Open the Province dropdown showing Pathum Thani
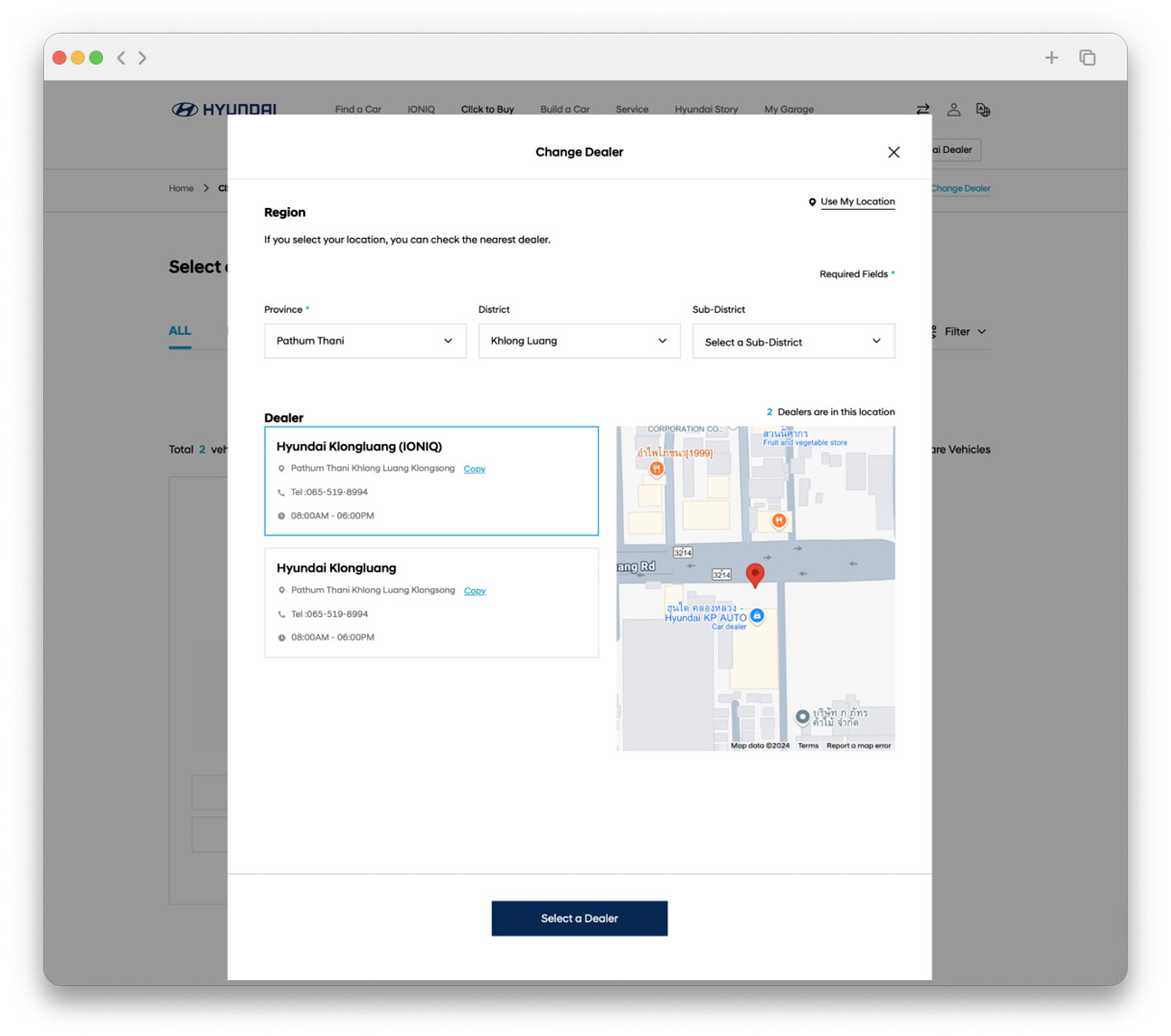The width and height of the screenshot is (1171, 1036). click(365, 341)
